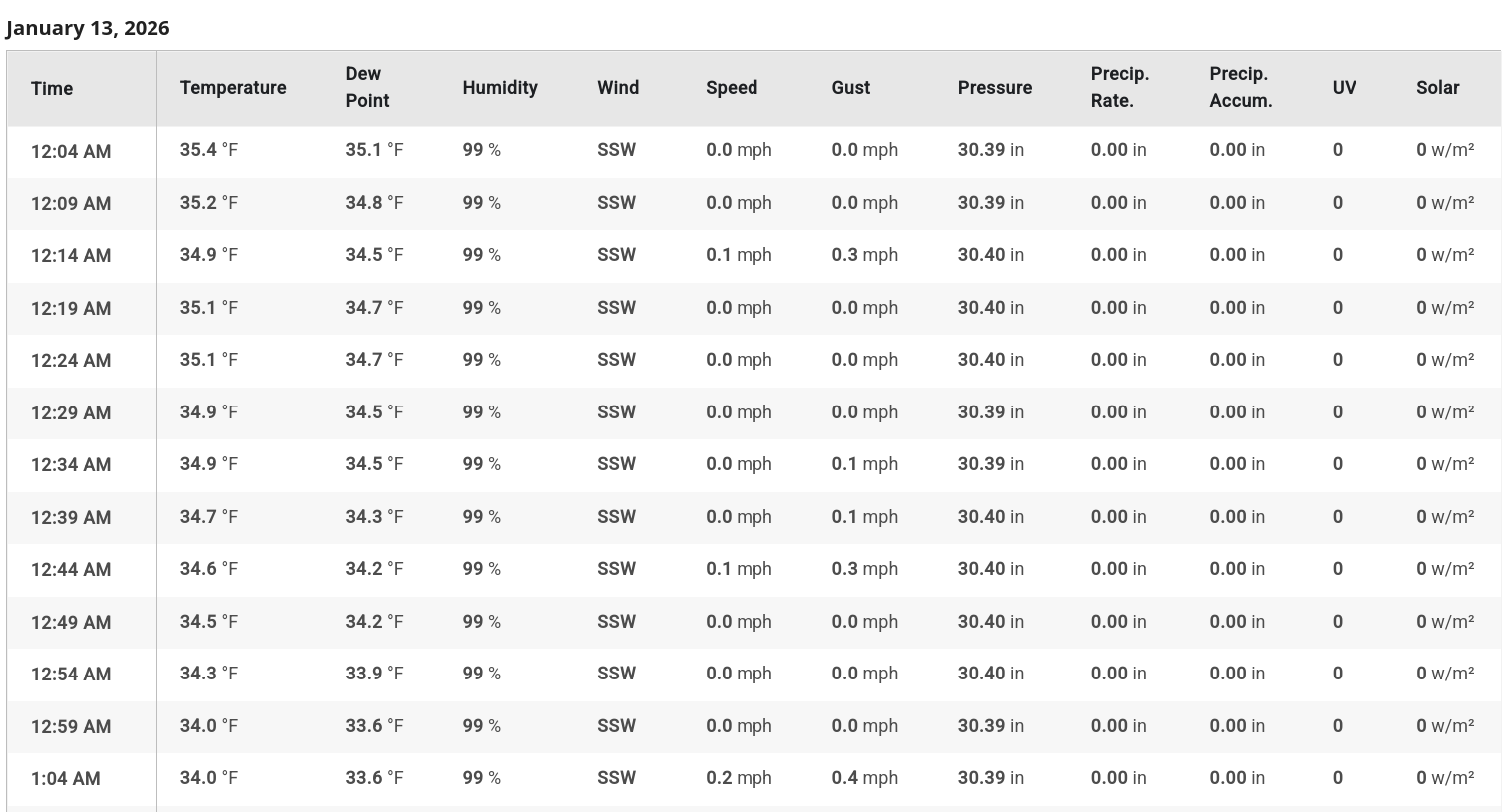Click the 35.4 °F temperature reading
The width and height of the screenshot is (1507, 812).
tap(209, 150)
